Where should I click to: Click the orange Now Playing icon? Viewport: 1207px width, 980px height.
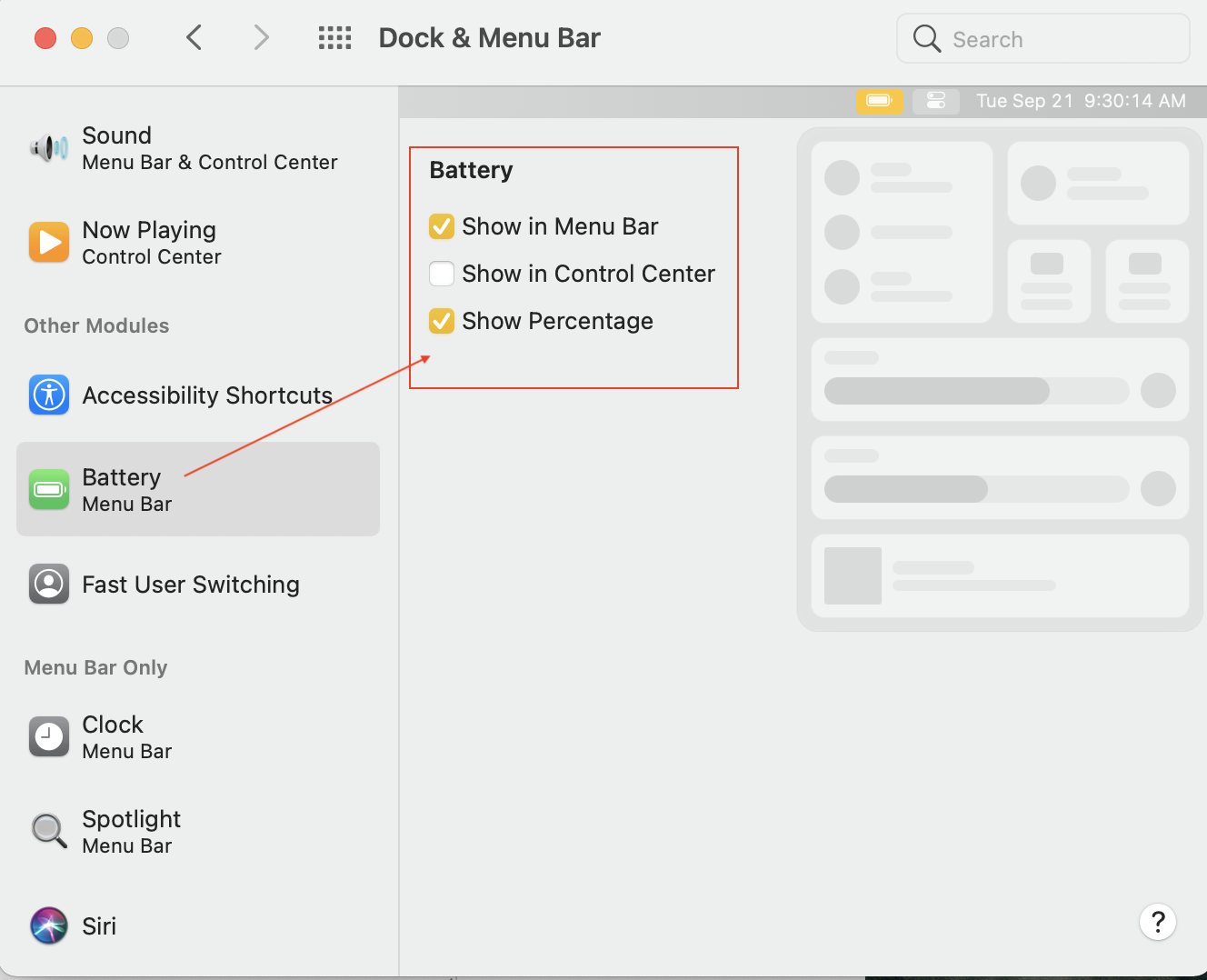49,242
